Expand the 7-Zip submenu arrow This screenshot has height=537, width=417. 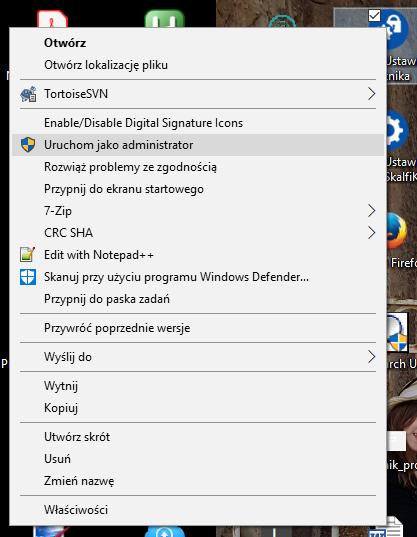[371, 211]
